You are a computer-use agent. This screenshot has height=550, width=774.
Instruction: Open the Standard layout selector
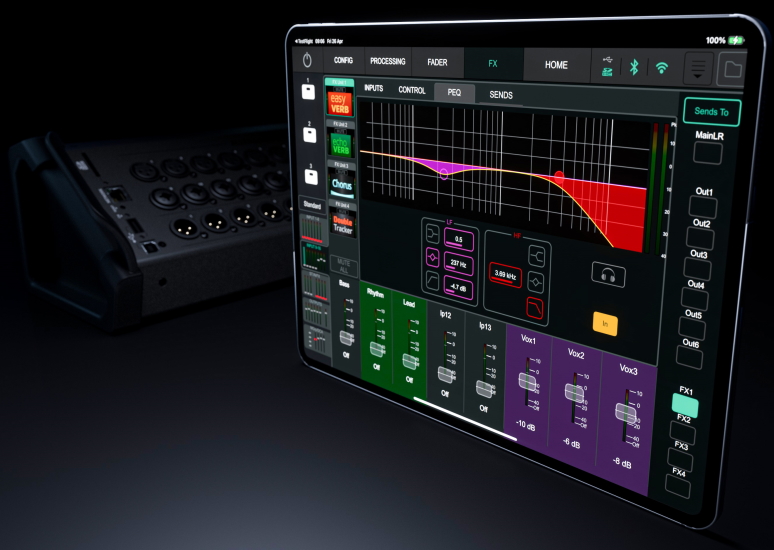[313, 205]
